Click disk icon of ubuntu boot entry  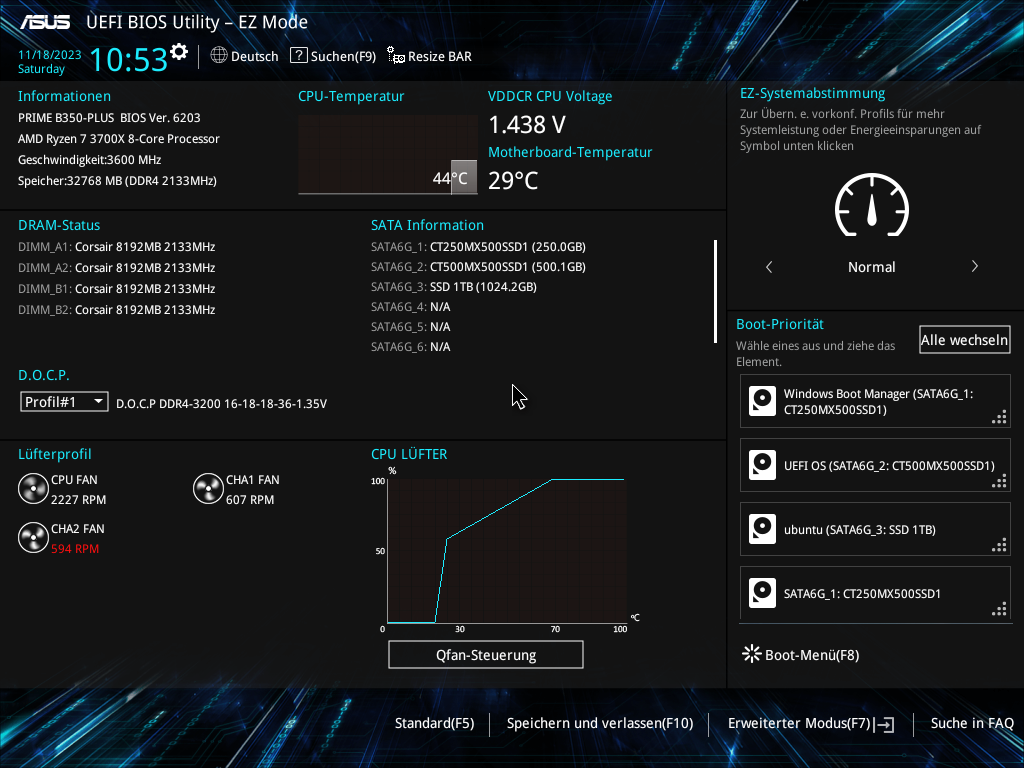click(x=762, y=529)
